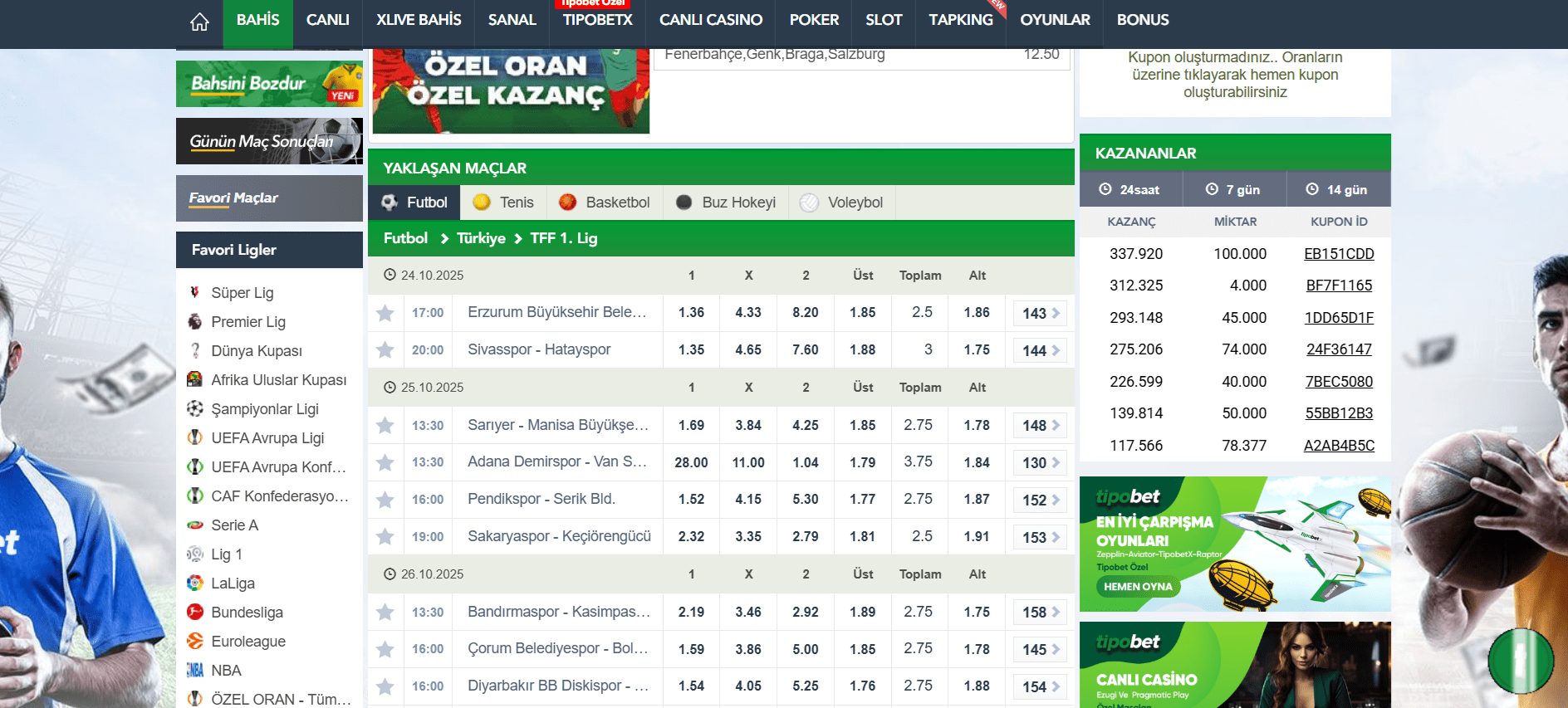Open the NBA league icon link

click(195, 671)
